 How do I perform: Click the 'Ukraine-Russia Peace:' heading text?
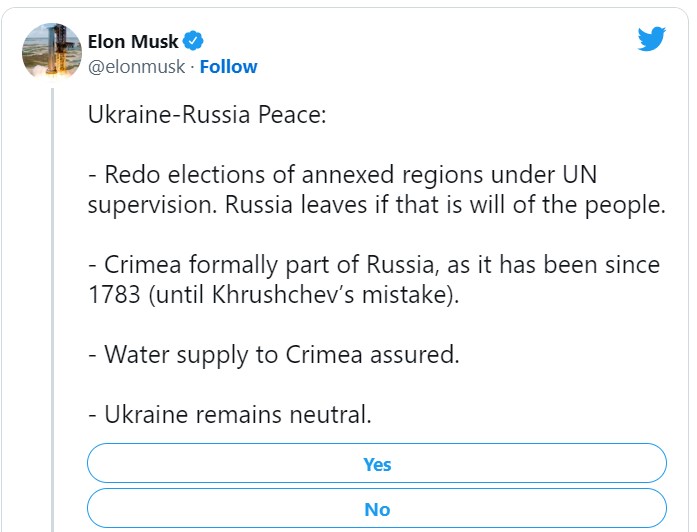(207, 115)
